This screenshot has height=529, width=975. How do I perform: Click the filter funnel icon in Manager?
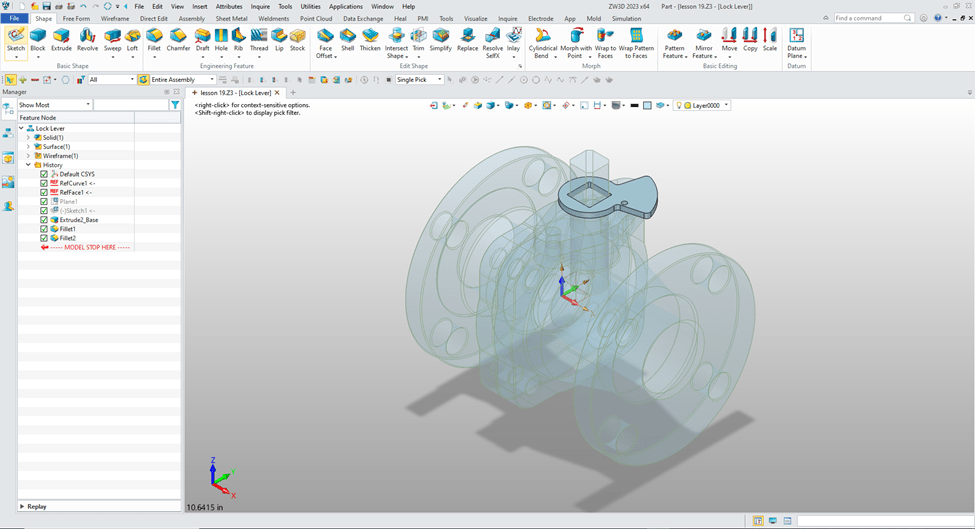point(175,105)
